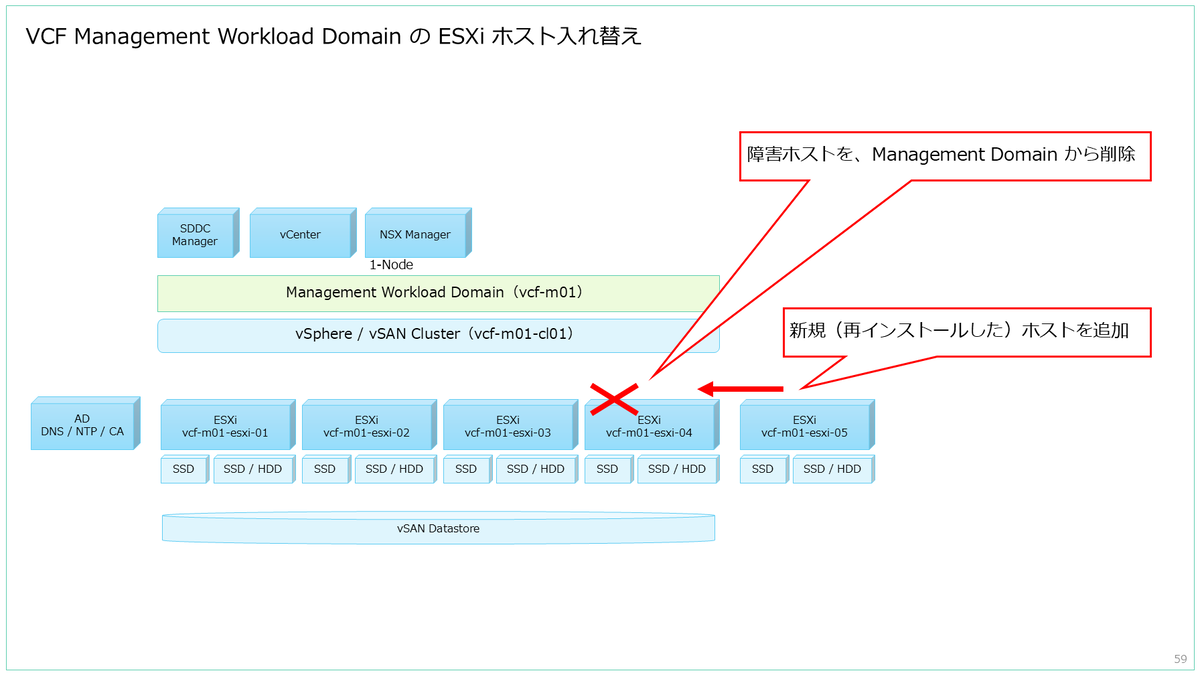Click the SSD / HDD box under vcf-m01-esxi-04
The image size is (1200, 675).
point(678,469)
